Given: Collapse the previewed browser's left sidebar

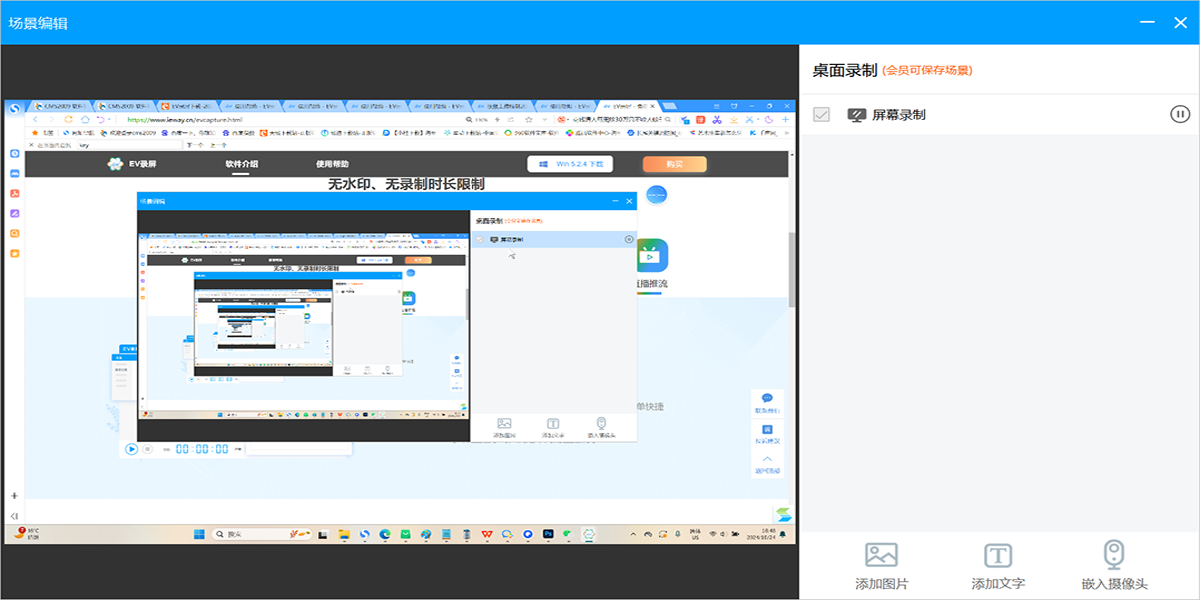Looking at the screenshot, I should point(15,515).
